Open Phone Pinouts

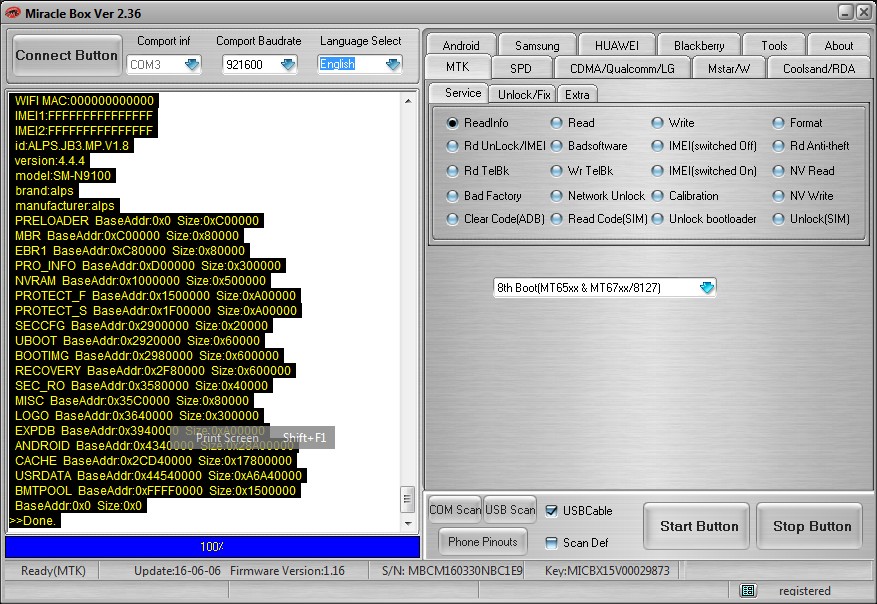pyautogui.click(x=483, y=541)
